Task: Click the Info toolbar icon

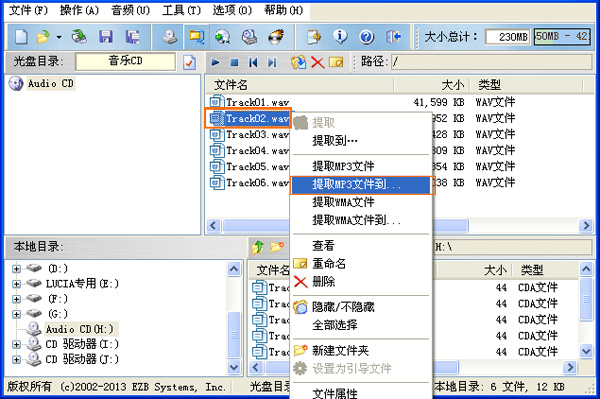Action: click(340, 37)
